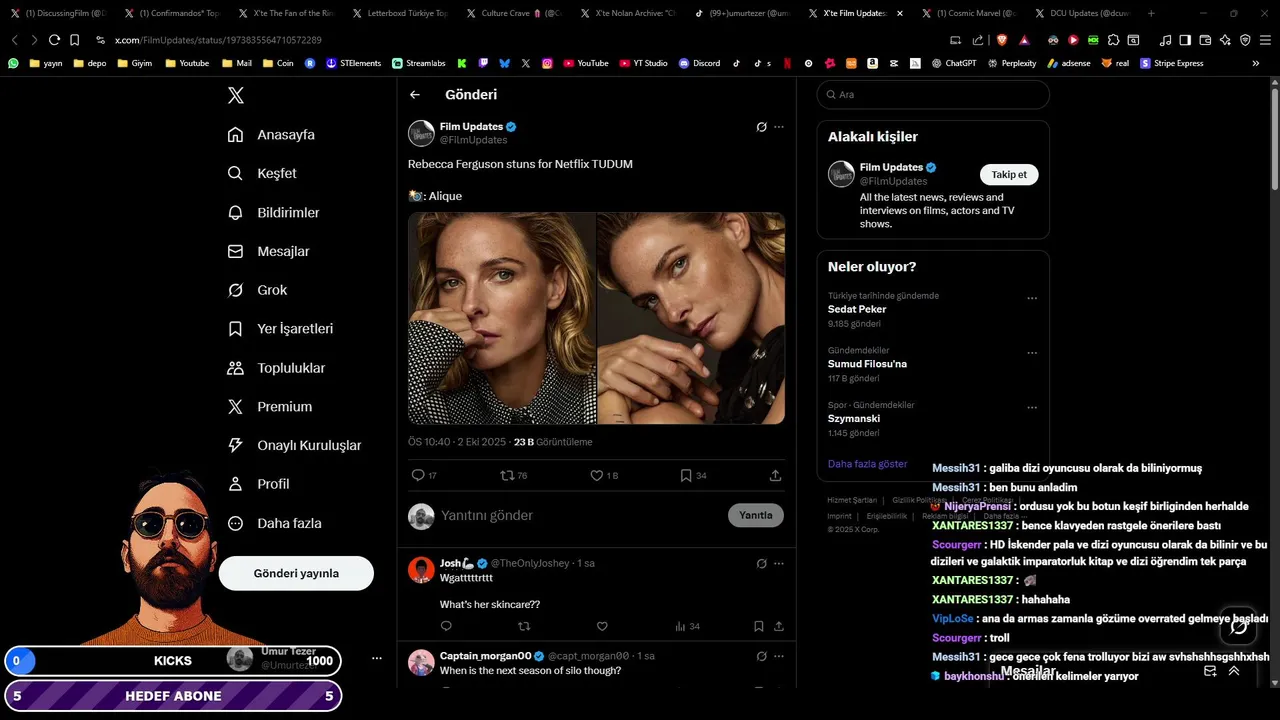The height and width of the screenshot is (720, 1280).
Task: Open YouTube bookmark with red icon
Action: [x=586, y=63]
